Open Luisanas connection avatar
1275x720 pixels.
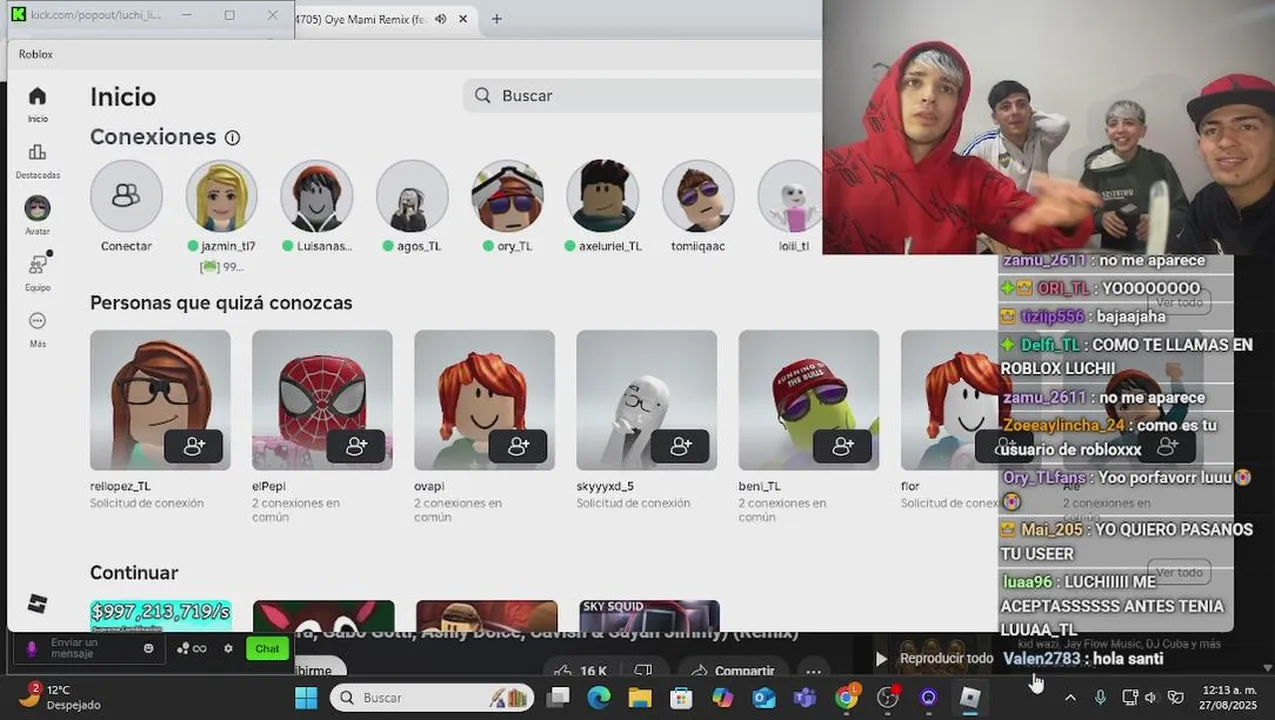316,196
